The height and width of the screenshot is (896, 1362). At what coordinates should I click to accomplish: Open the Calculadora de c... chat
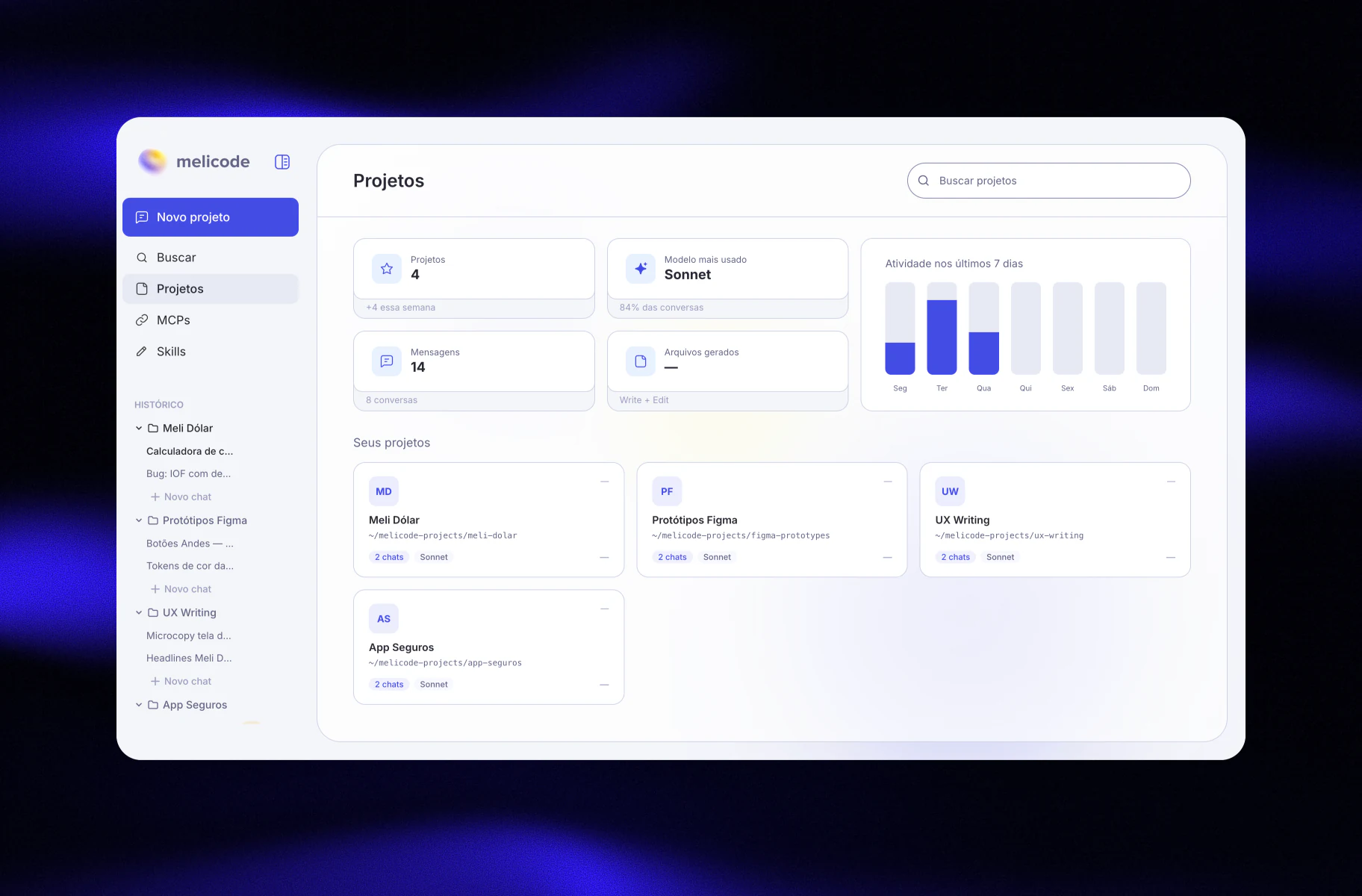pyautogui.click(x=190, y=451)
